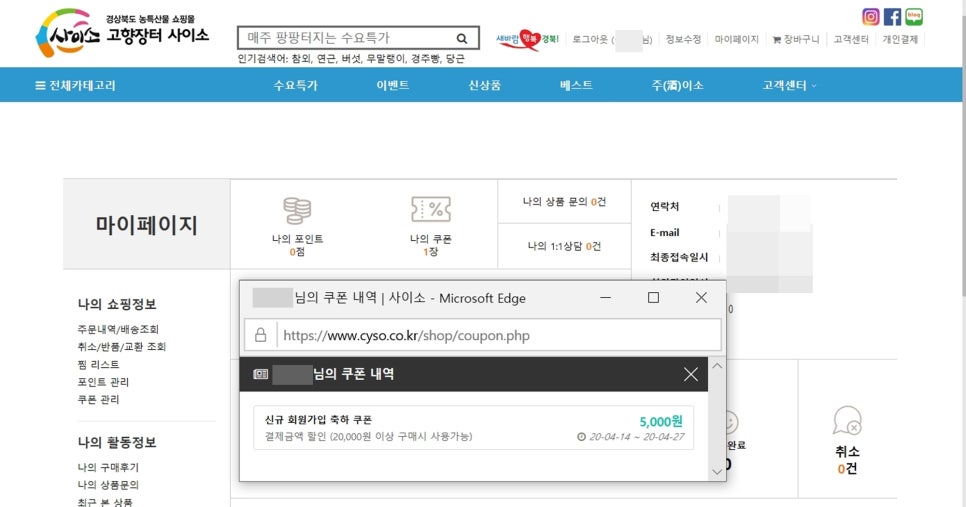Go to the 이벤트 menu
Screen dimensions: 966x507
pos(392,86)
